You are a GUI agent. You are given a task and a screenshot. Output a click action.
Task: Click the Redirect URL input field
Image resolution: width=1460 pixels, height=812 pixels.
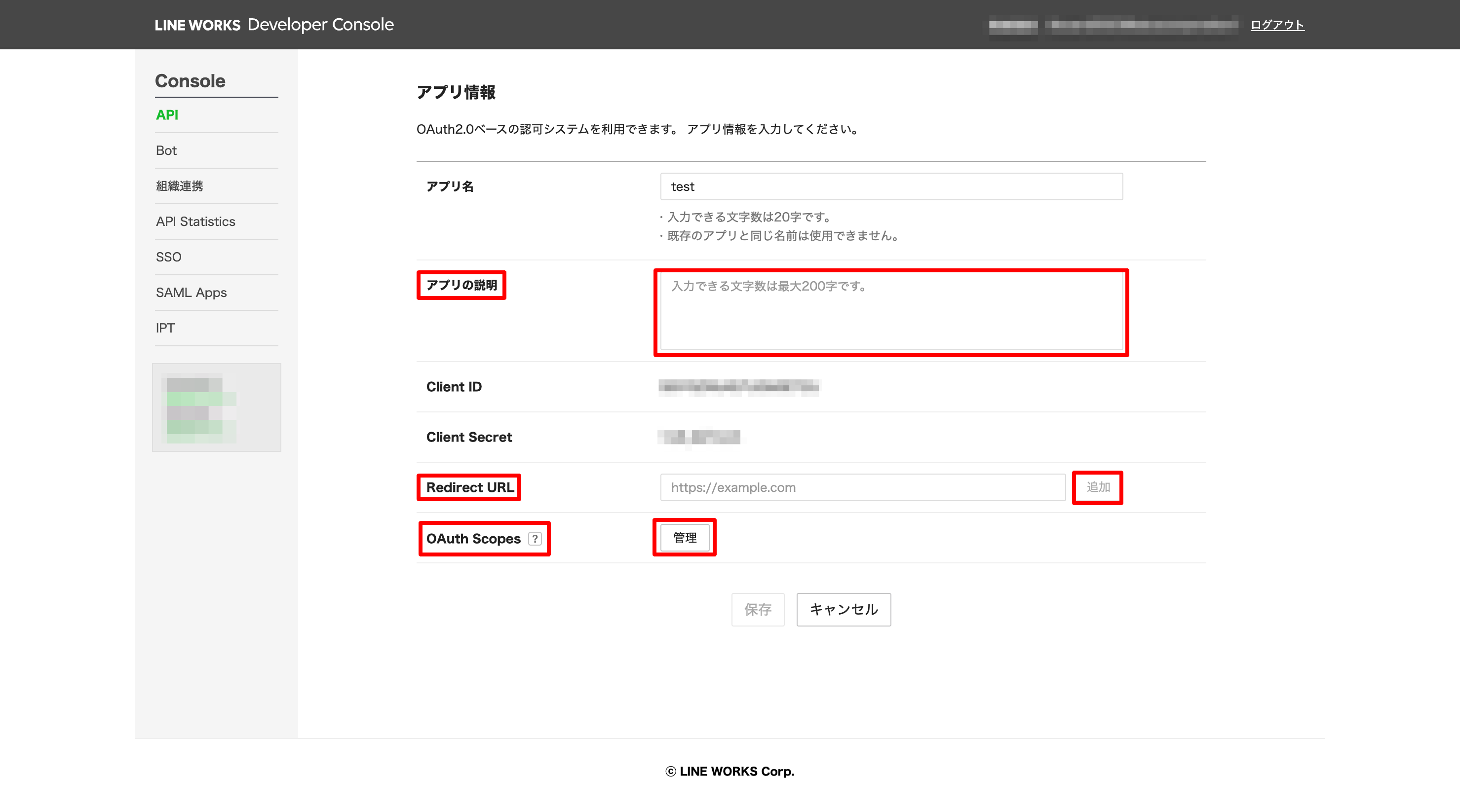pyautogui.click(x=862, y=487)
